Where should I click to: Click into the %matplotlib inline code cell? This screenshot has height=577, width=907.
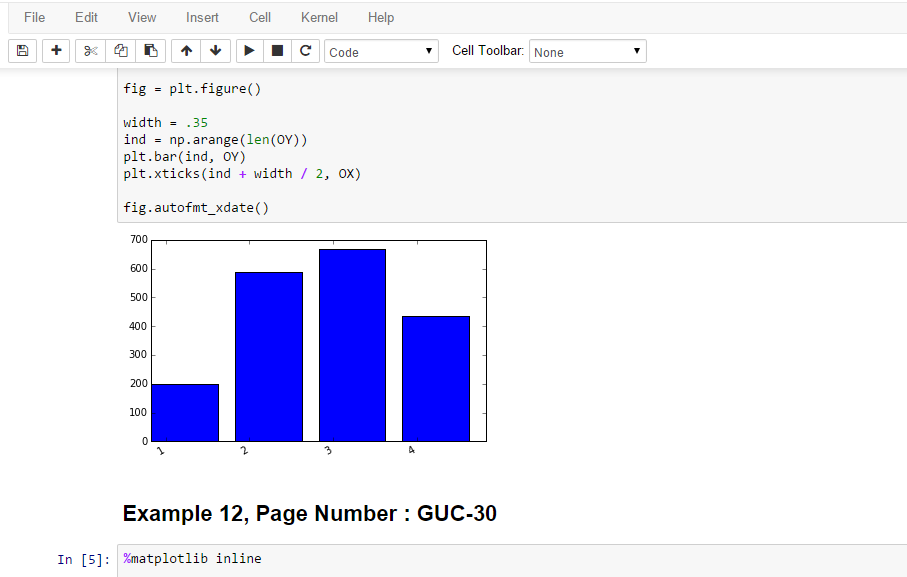click(x=500, y=559)
